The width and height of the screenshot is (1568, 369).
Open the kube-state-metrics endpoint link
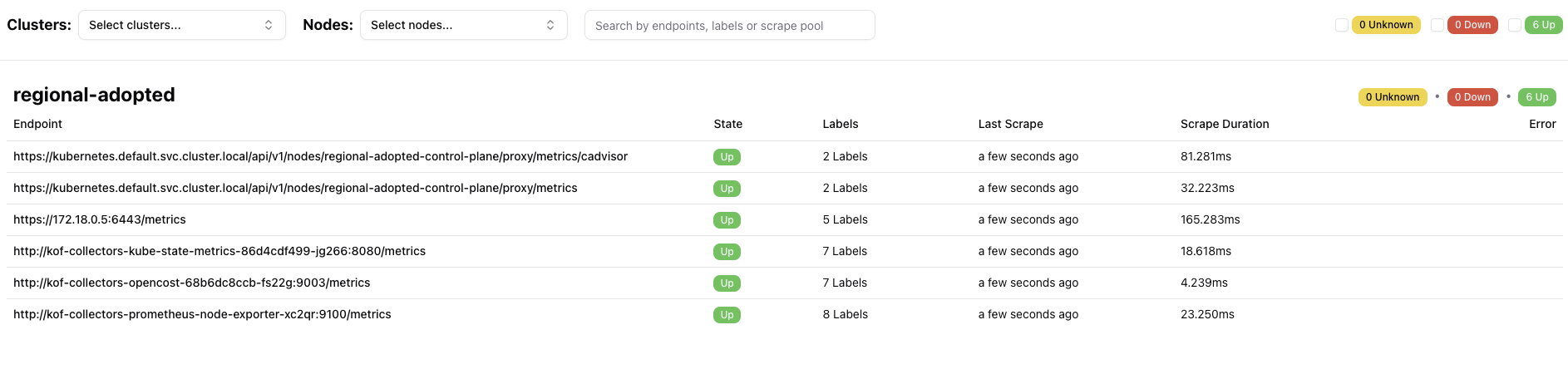click(x=219, y=251)
